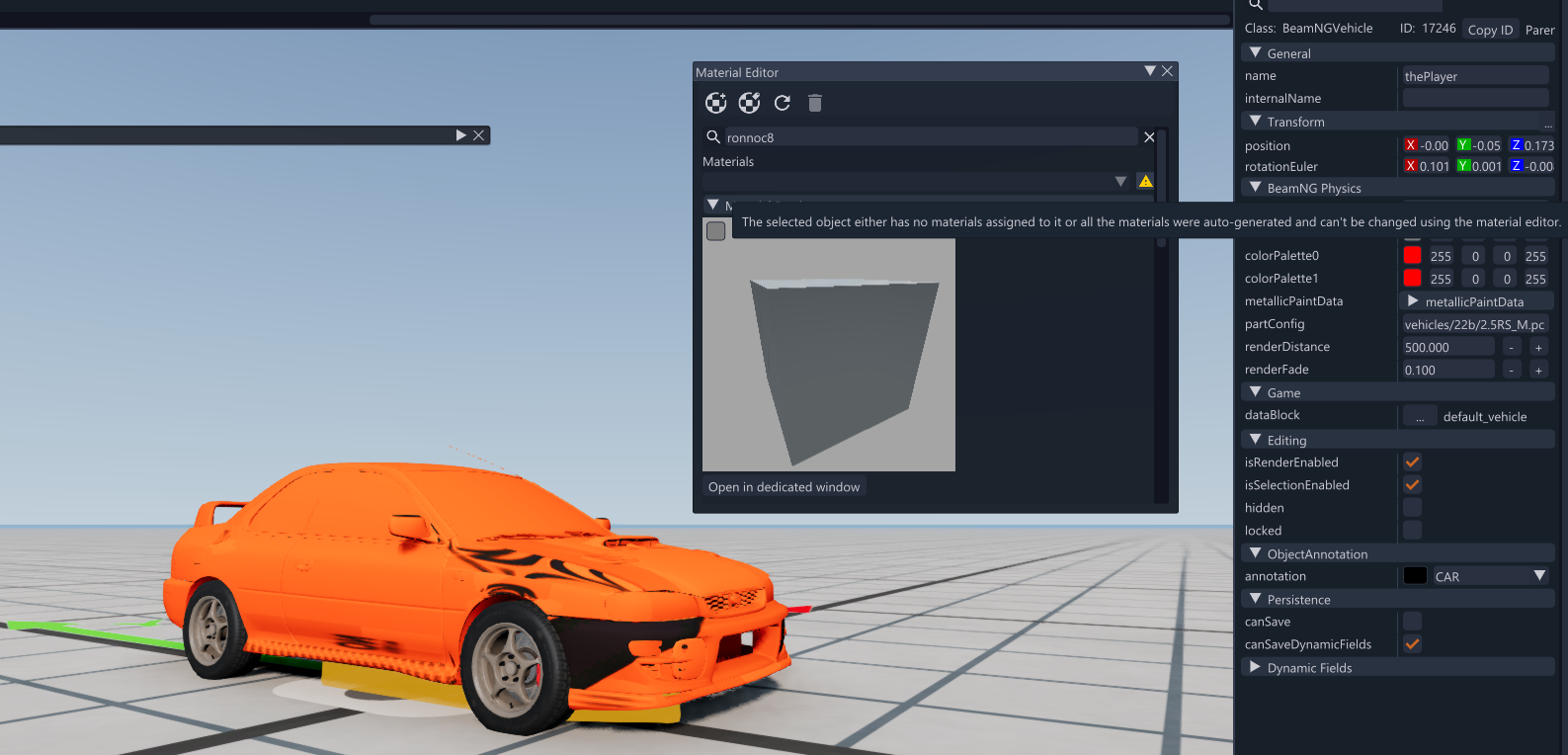
Task: Click the default_vehicle dataBlock value
Action: (x=1485, y=416)
